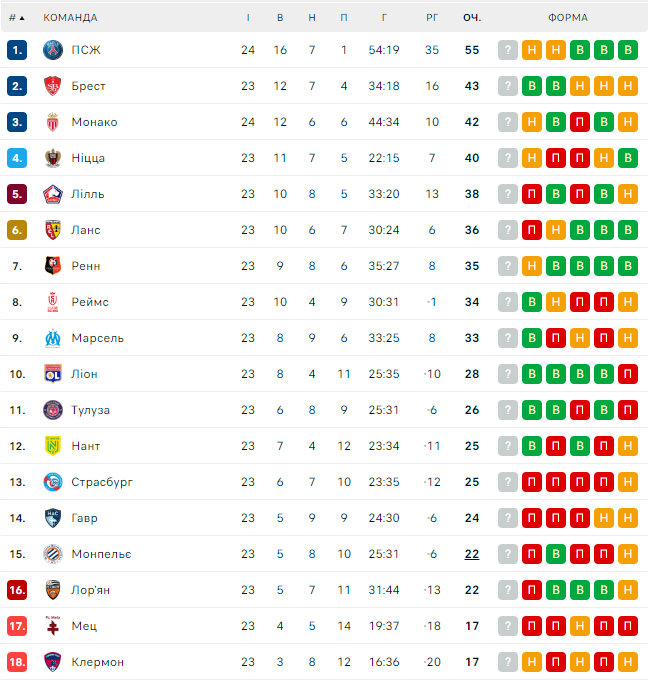Click the КОМАНДА column header

pos(70,17)
